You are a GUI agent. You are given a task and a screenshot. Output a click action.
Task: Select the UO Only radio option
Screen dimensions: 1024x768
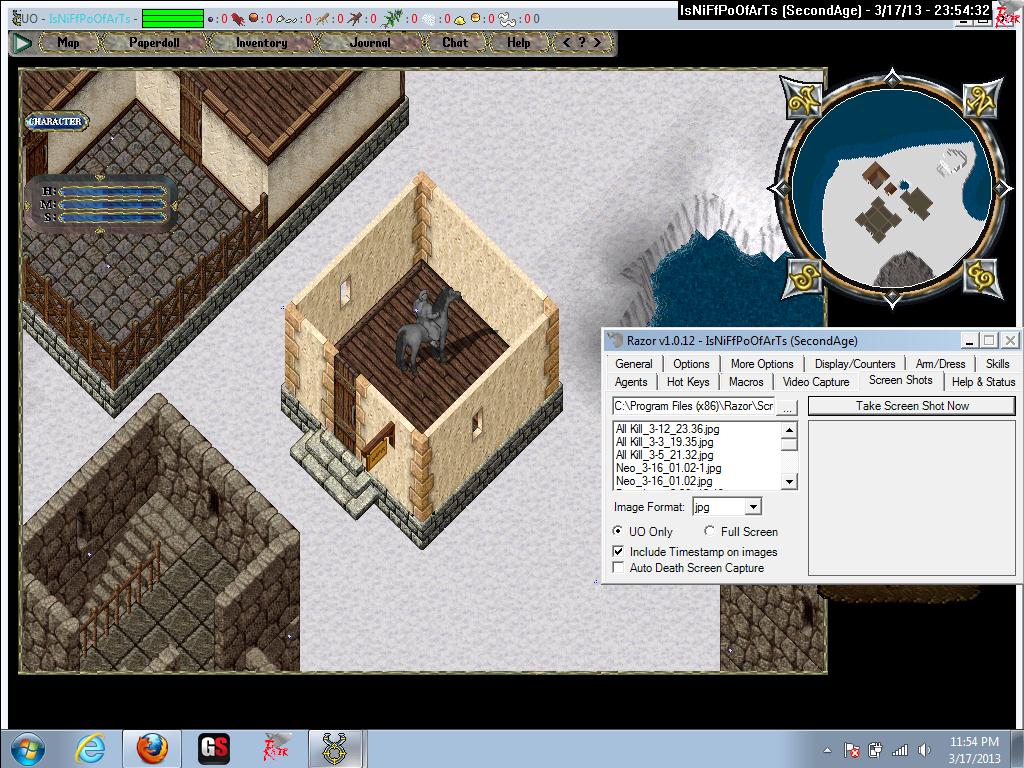tap(619, 532)
